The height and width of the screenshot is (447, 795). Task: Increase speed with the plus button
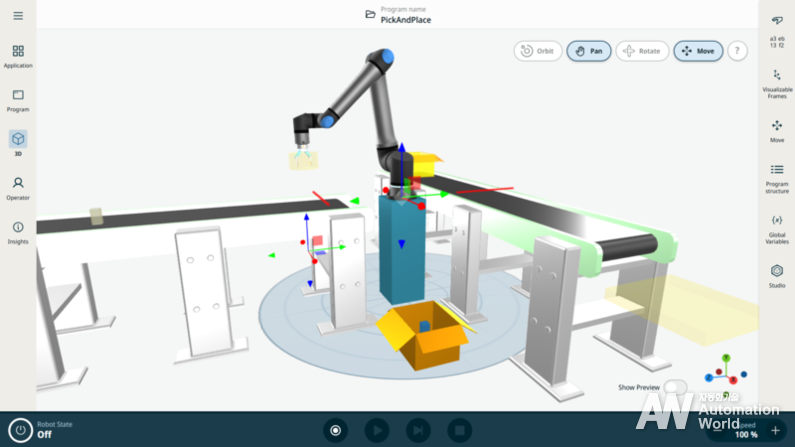pos(775,431)
